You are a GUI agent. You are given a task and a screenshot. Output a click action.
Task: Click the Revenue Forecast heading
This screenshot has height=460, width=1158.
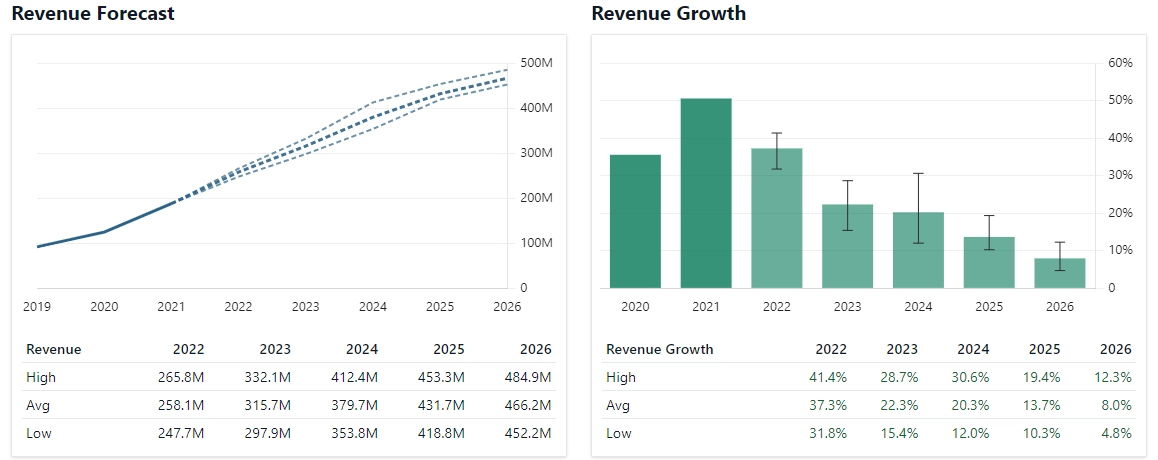point(93,14)
